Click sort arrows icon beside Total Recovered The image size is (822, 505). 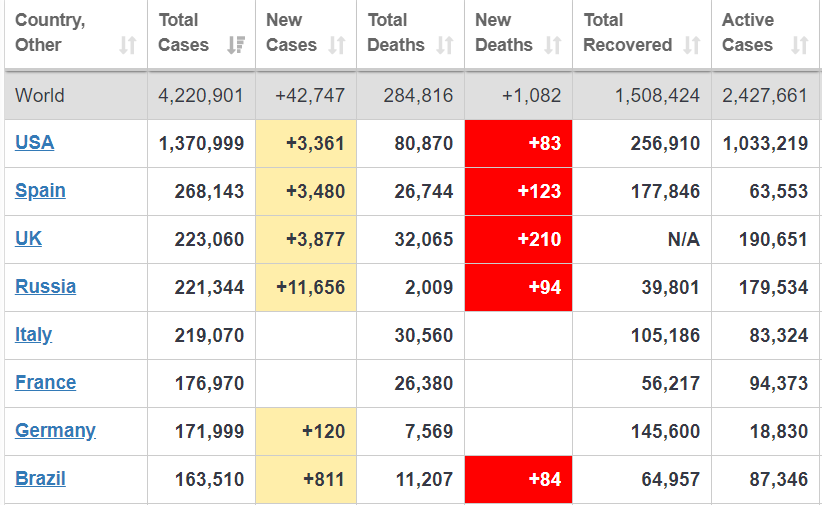click(692, 45)
